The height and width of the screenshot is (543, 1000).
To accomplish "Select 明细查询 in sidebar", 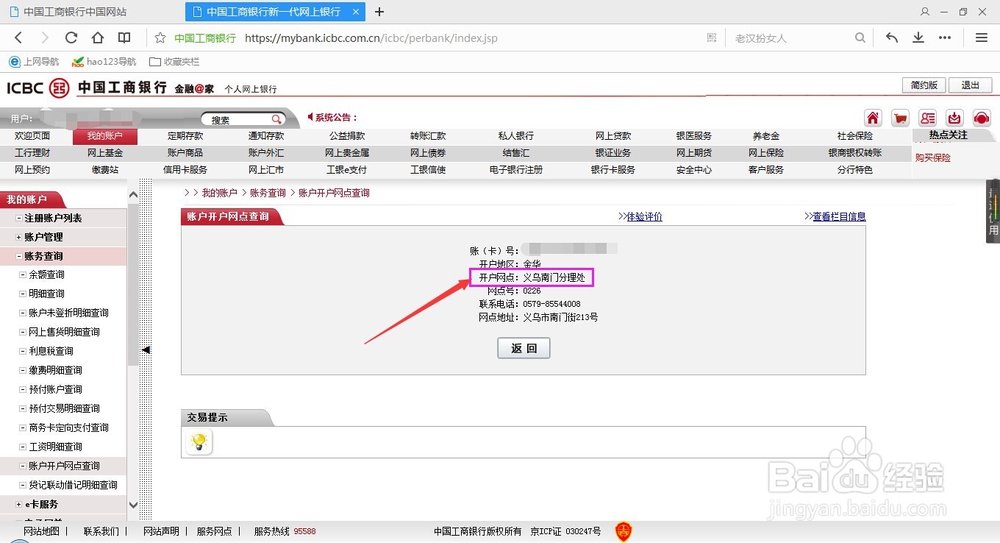I will [47, 294].
